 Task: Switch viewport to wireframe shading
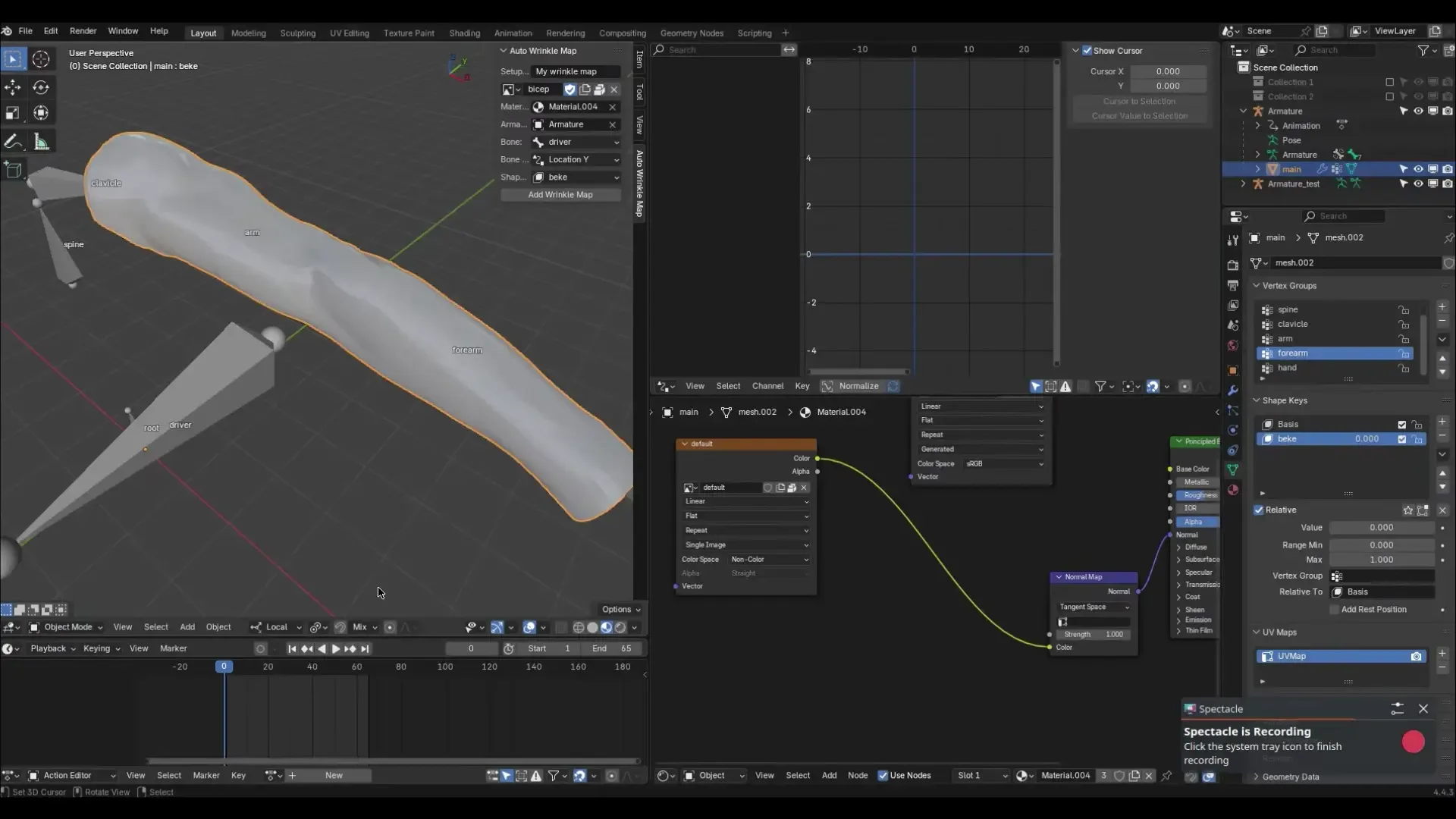pos(579,627)
